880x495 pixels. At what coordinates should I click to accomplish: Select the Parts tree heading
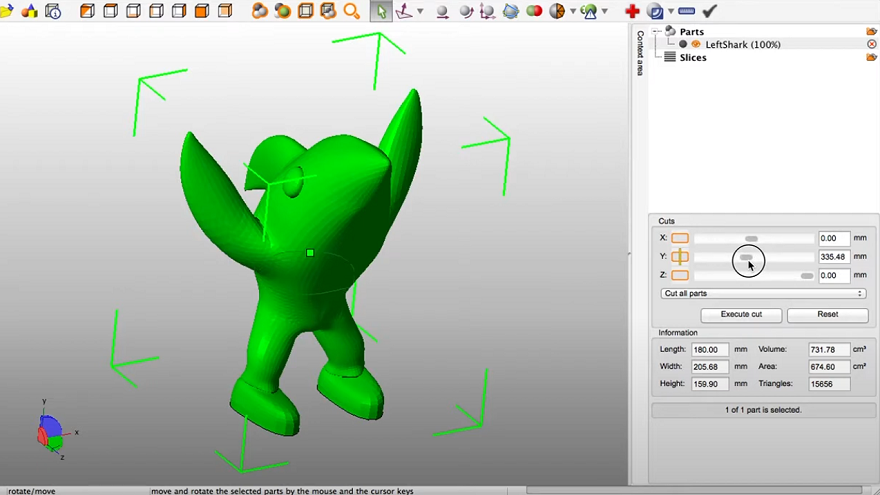(691, 31)
